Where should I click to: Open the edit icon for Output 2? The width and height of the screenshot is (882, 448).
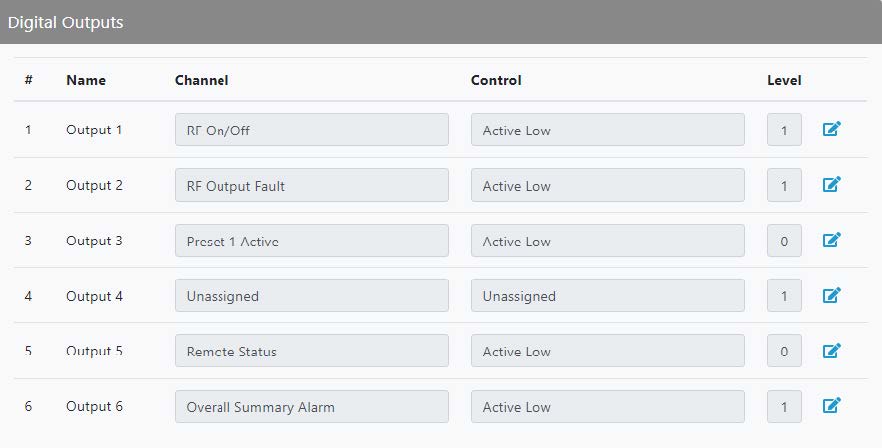pyautogui.click(x=831, y=185)
